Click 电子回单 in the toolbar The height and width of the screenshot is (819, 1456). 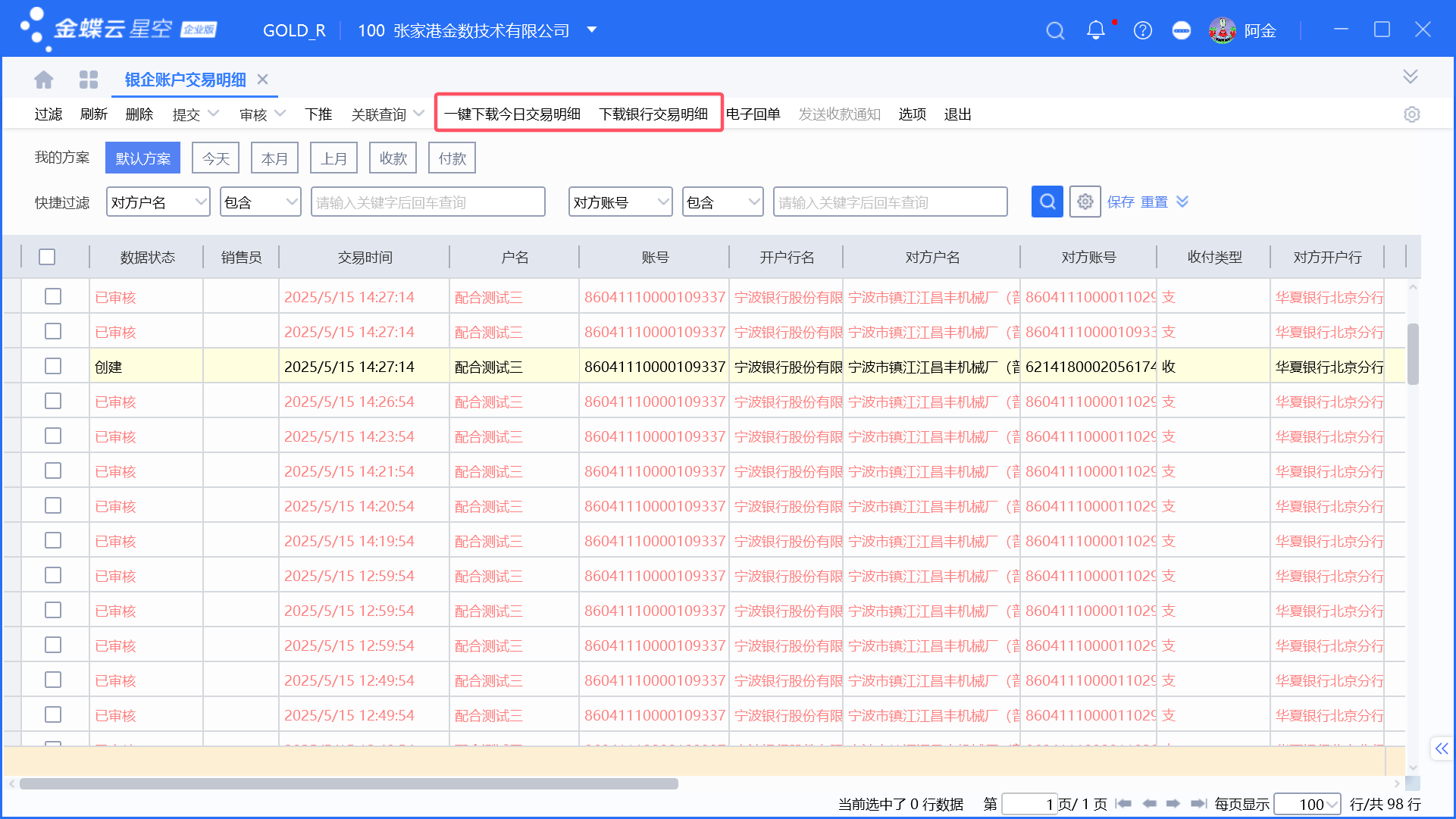click(753, 114)
